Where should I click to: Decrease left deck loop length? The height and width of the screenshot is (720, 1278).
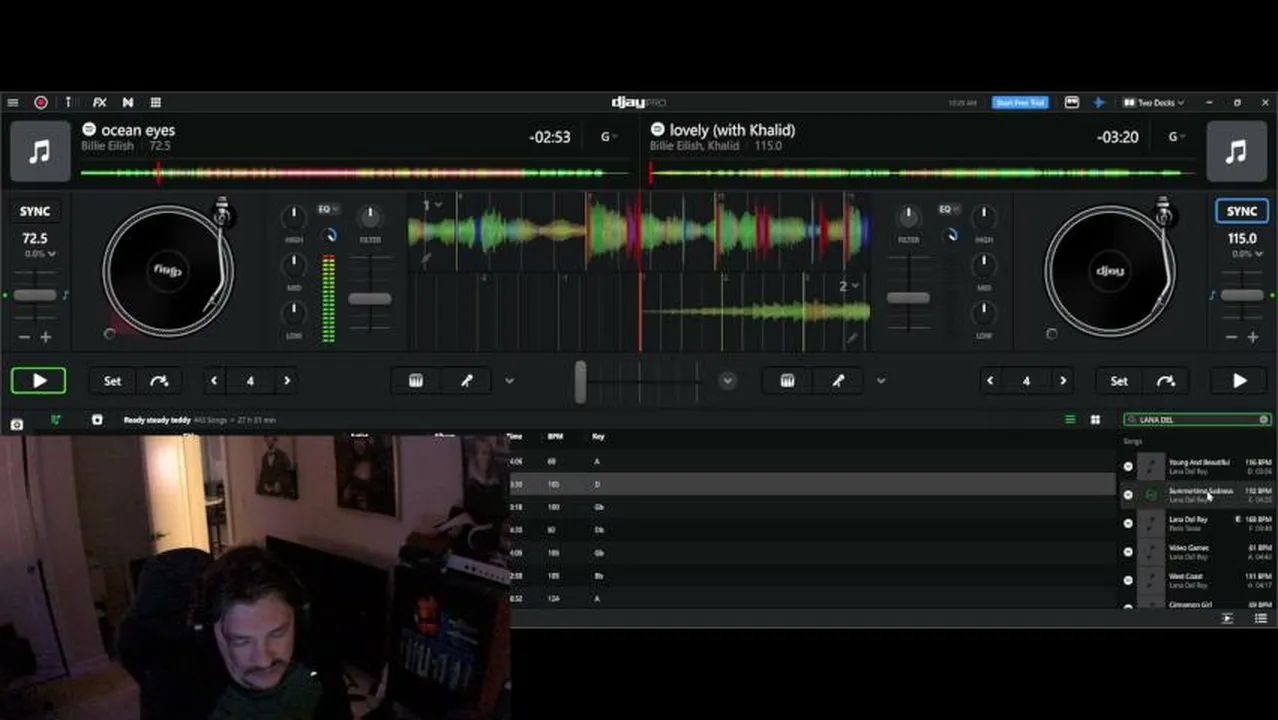[214, 381]
